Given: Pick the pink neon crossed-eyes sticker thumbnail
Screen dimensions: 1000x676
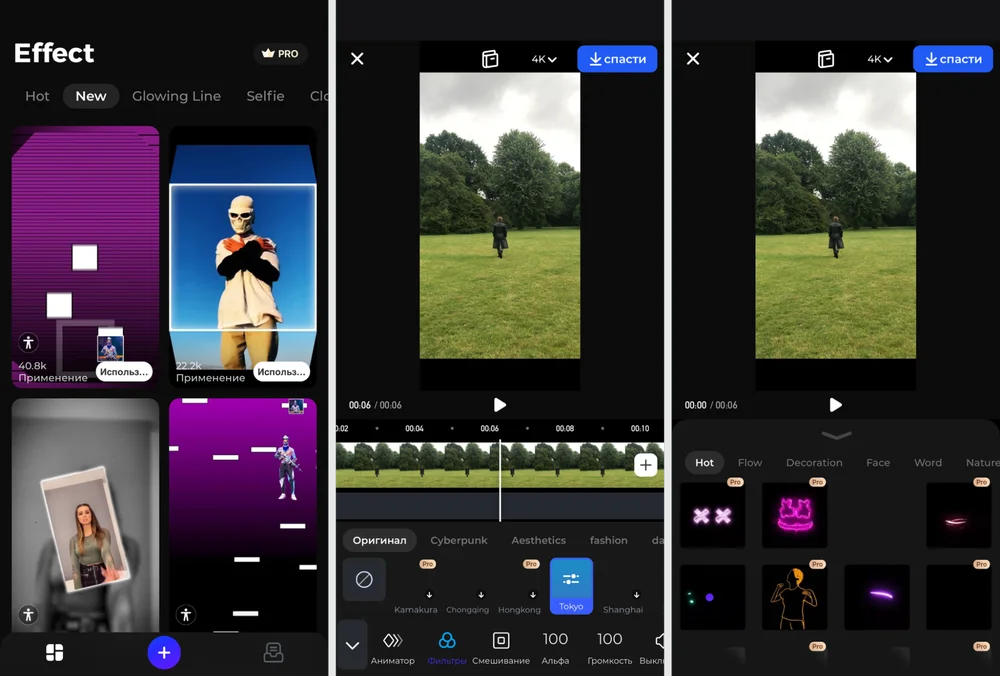Looking at the screenshot, I should [713, 516].
